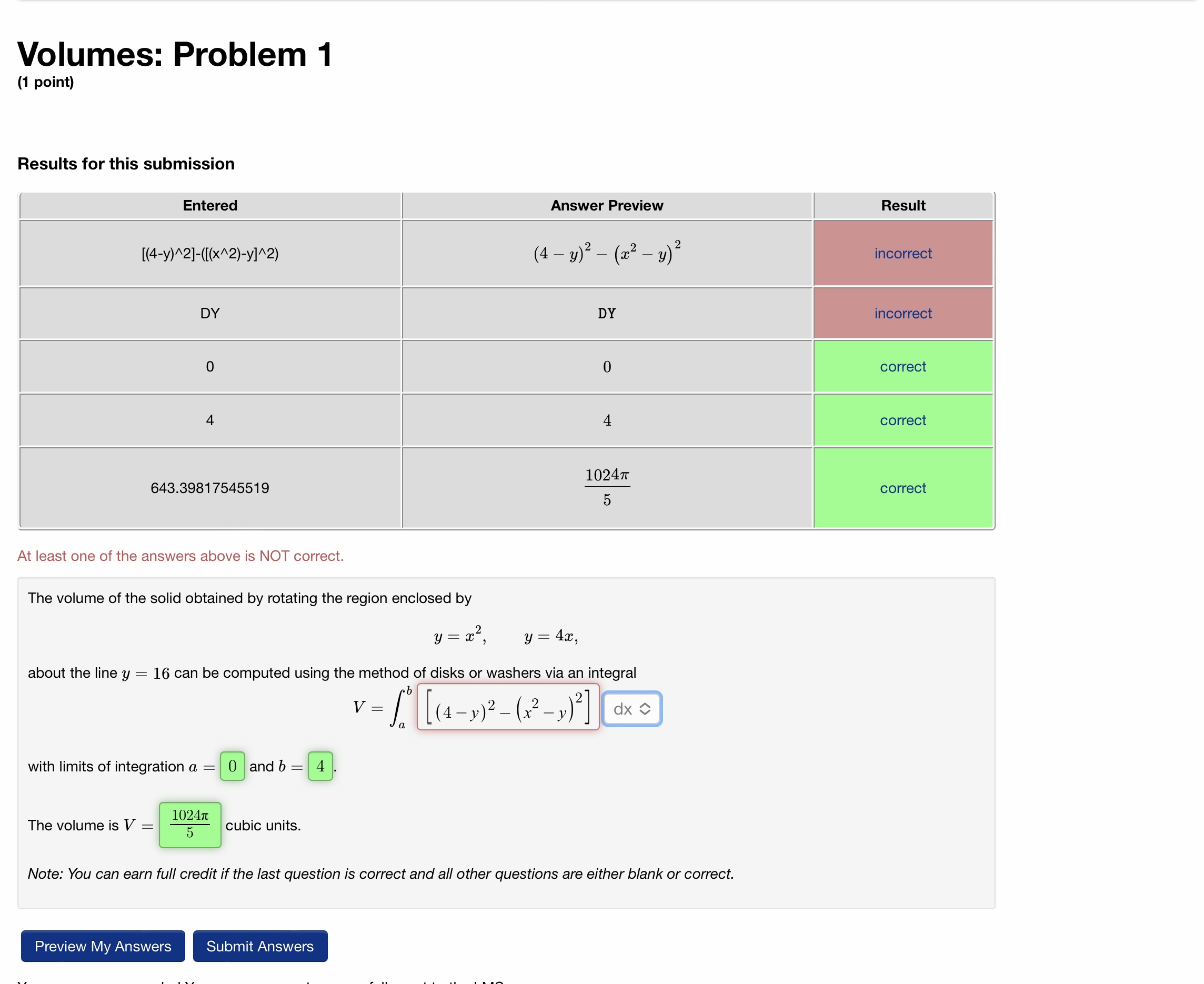Click the correct link for 1024π/5 row

click(902, 488)
